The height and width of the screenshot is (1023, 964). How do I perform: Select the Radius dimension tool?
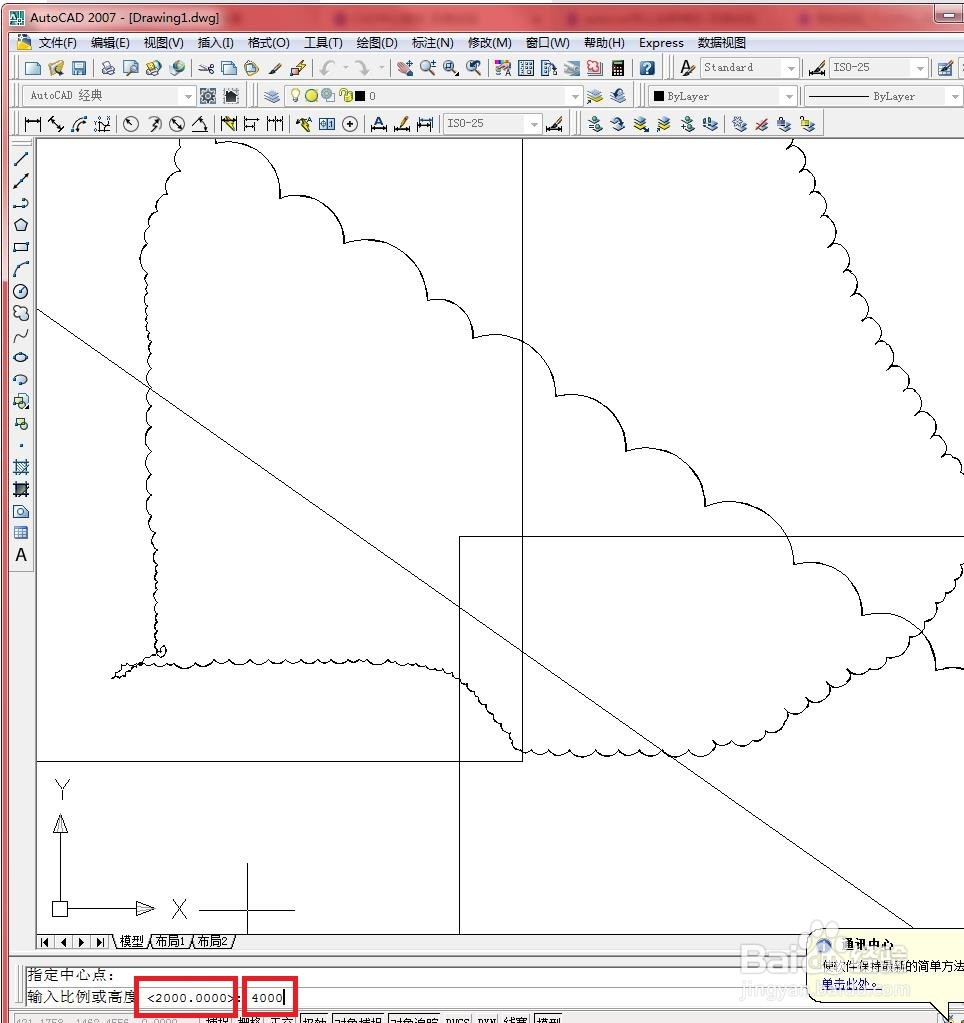(131, 123)
